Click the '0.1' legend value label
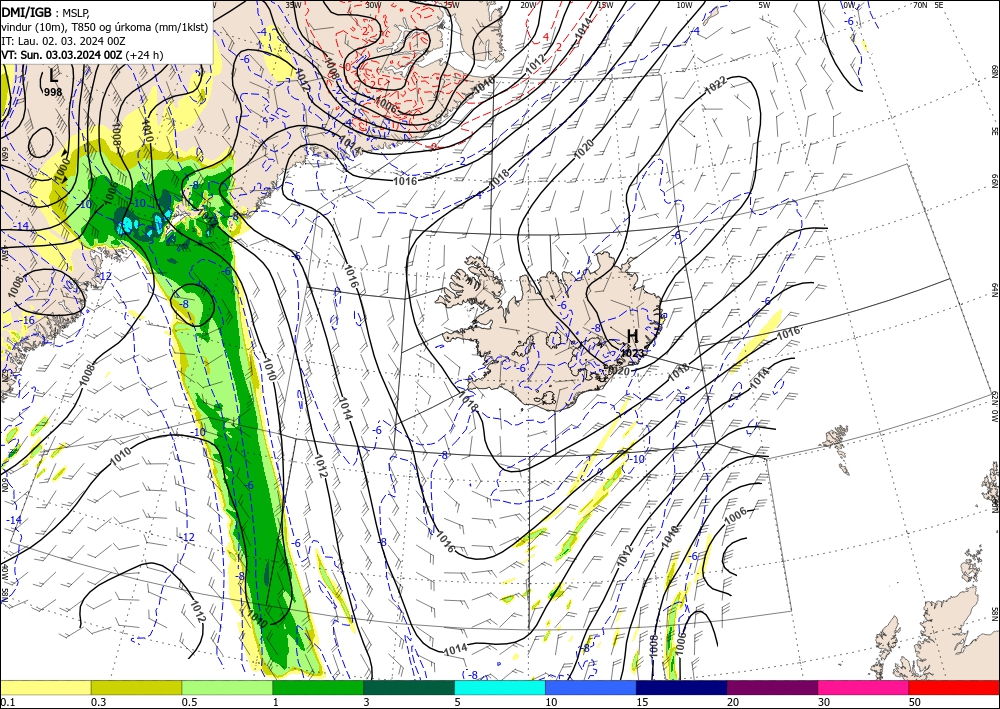The image size is (1000, 709). pyautogui.click(x=8, y=702)
